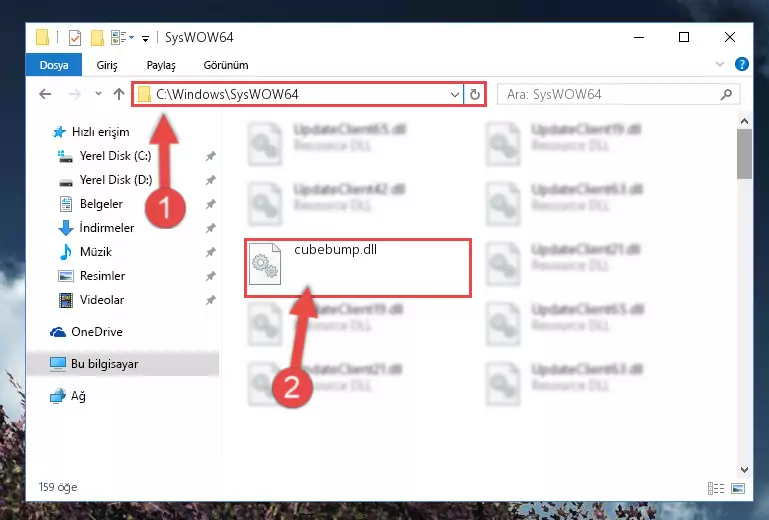Click the New folder icon in quick access toolbar

[x=97, y=38]
